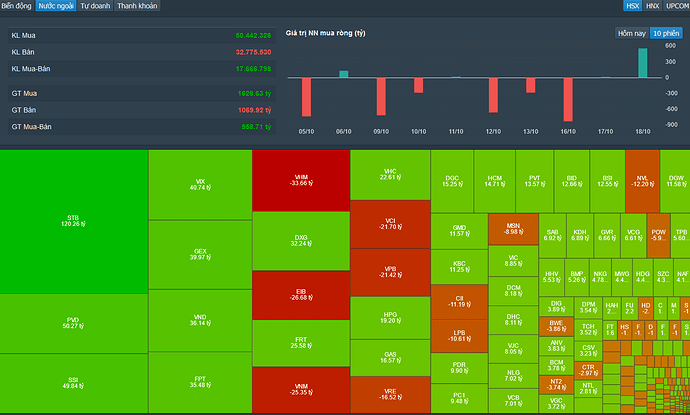The height and width of the screenshot is (415, 690).
Task: Select the PDR 9.90 tỷ tile
Action: [x=459, y=368]
